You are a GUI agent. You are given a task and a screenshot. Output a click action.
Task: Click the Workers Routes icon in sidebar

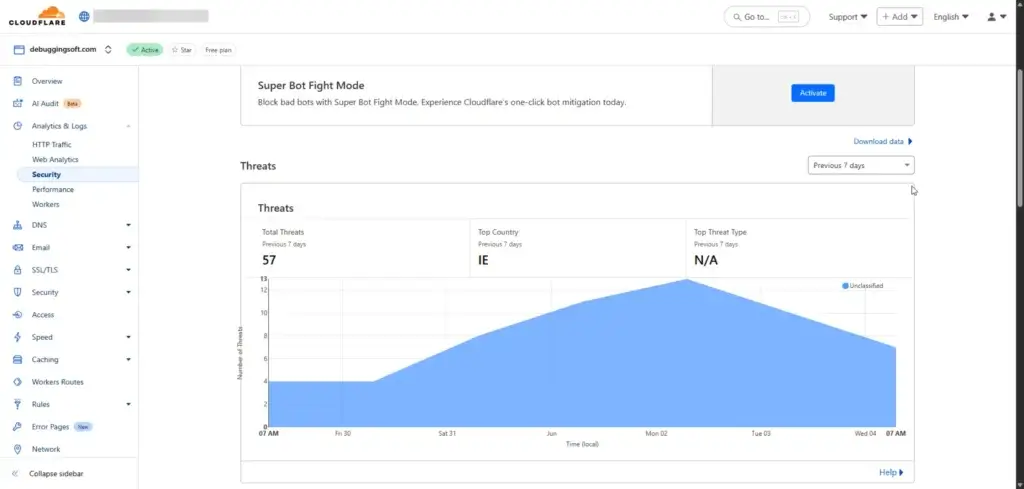click(x=18, y=382)
